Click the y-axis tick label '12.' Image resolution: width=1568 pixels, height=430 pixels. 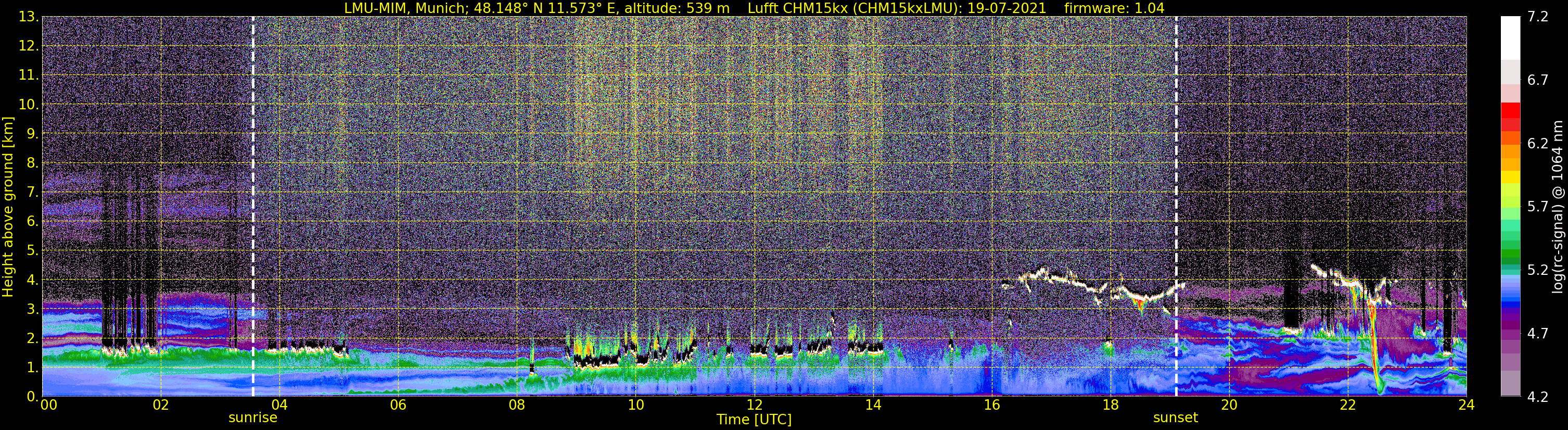tap(29, 46)
